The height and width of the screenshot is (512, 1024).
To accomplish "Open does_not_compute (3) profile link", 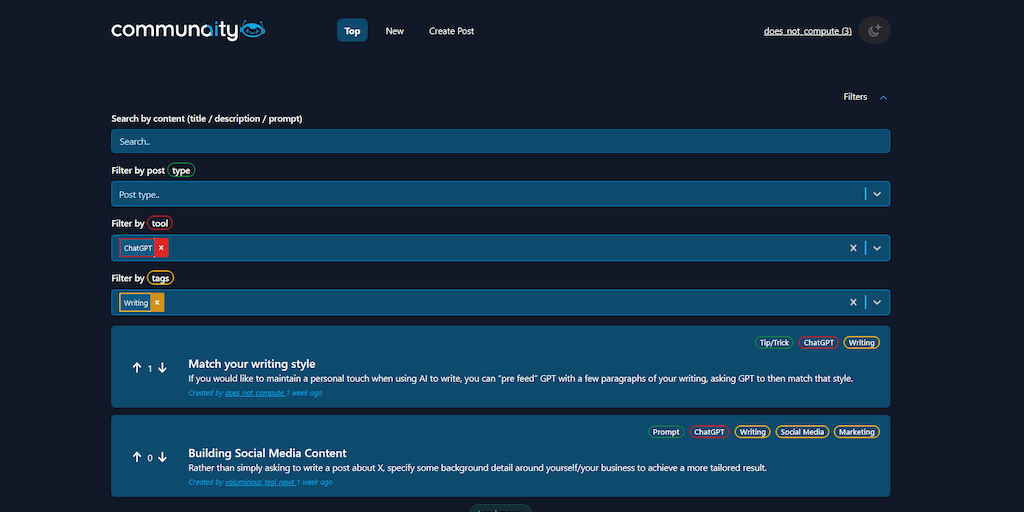I will (x=807, y=31).
